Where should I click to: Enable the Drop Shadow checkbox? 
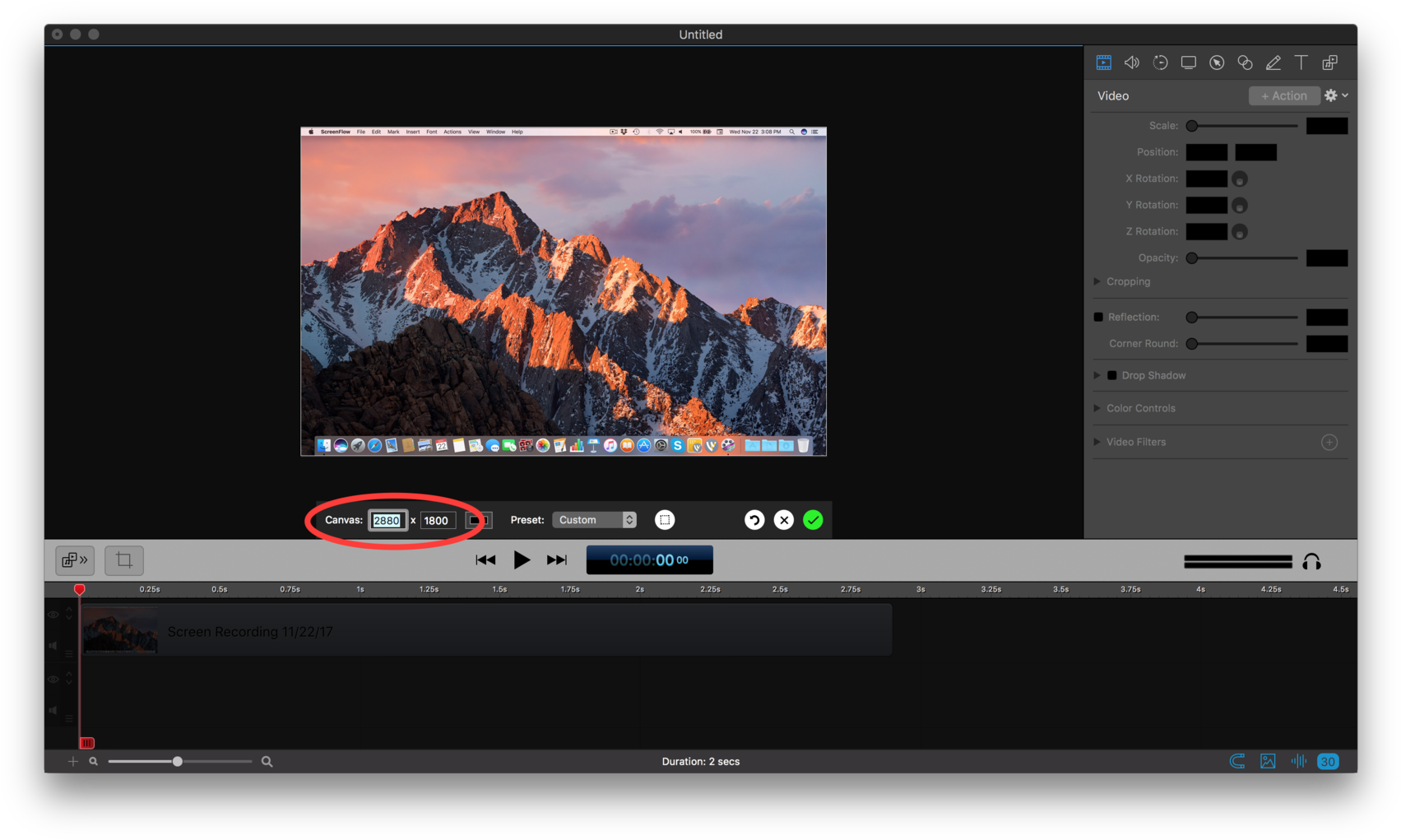click(x=1112, y=375)
